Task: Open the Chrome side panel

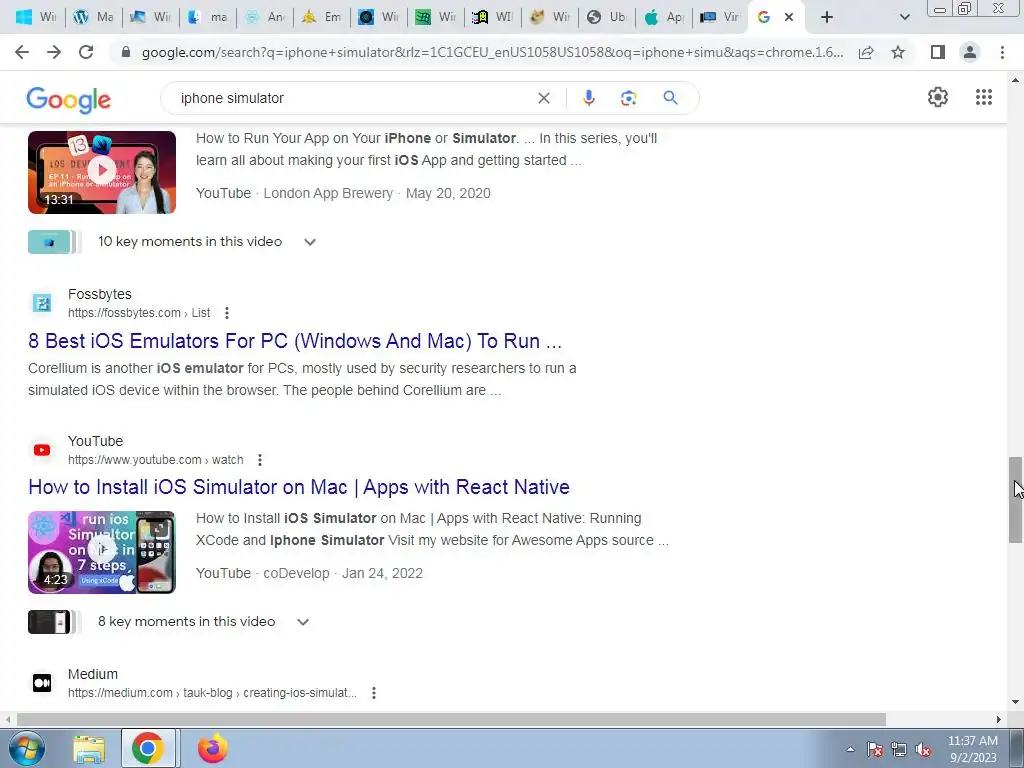Action: (938, 52)
